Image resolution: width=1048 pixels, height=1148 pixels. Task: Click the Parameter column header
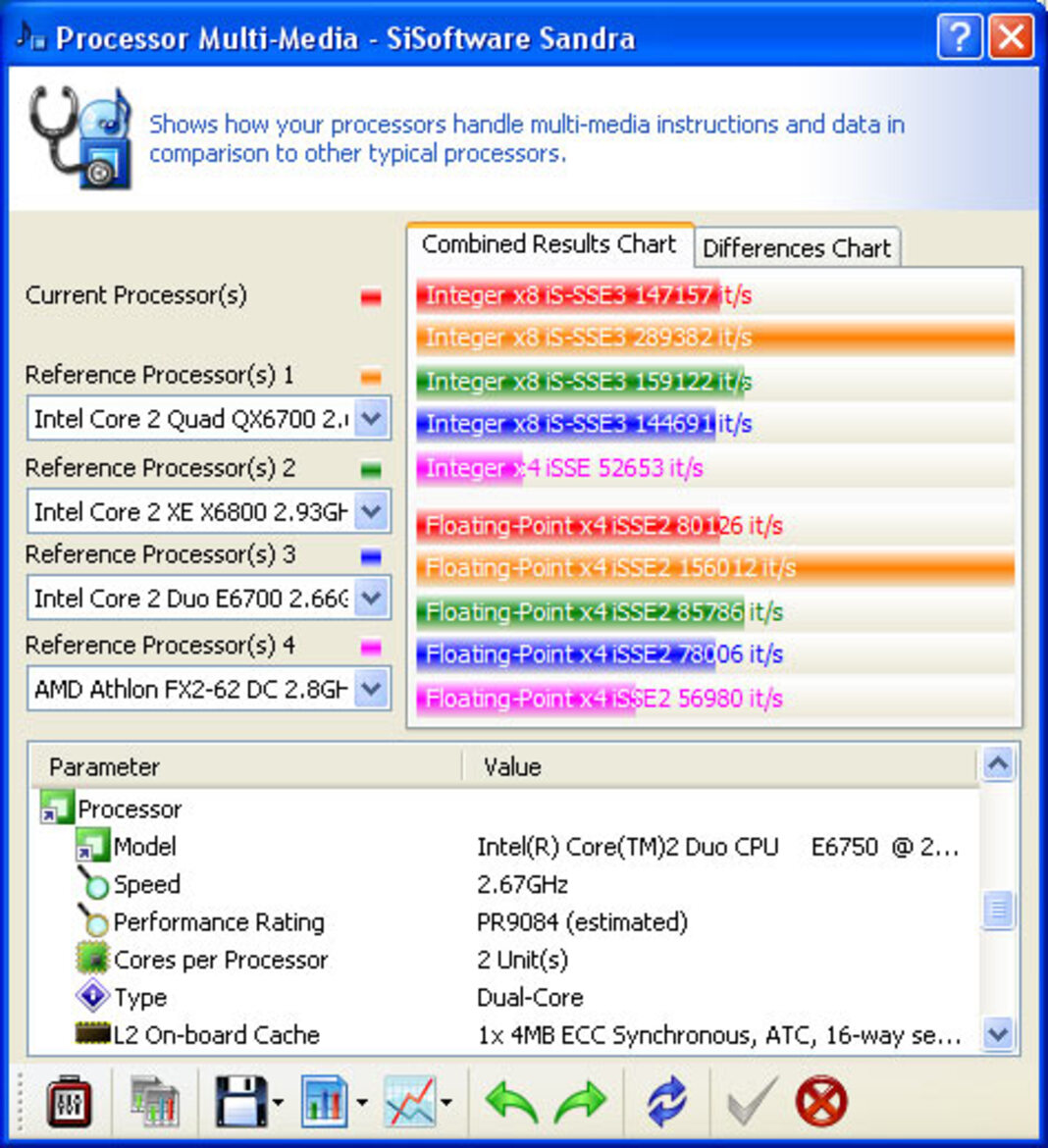pyautogui.click(x=245, y=766)
